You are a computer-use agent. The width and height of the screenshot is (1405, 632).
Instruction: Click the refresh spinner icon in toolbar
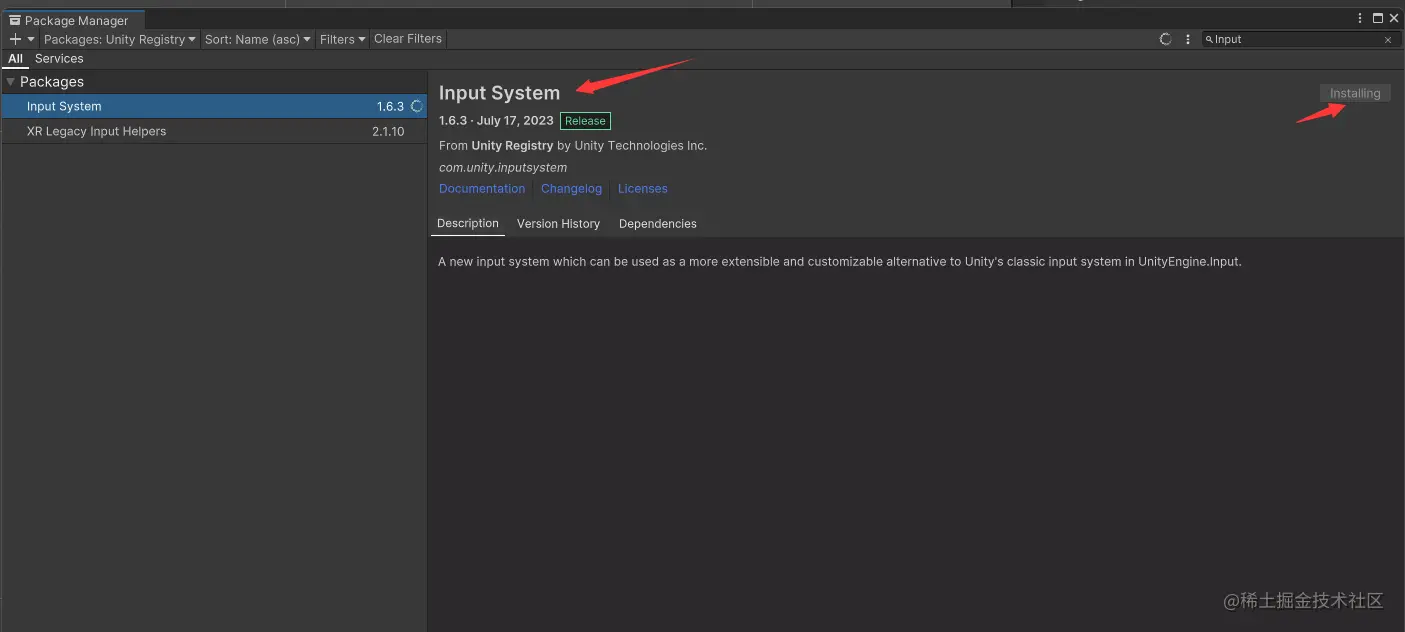point(1165,39)
